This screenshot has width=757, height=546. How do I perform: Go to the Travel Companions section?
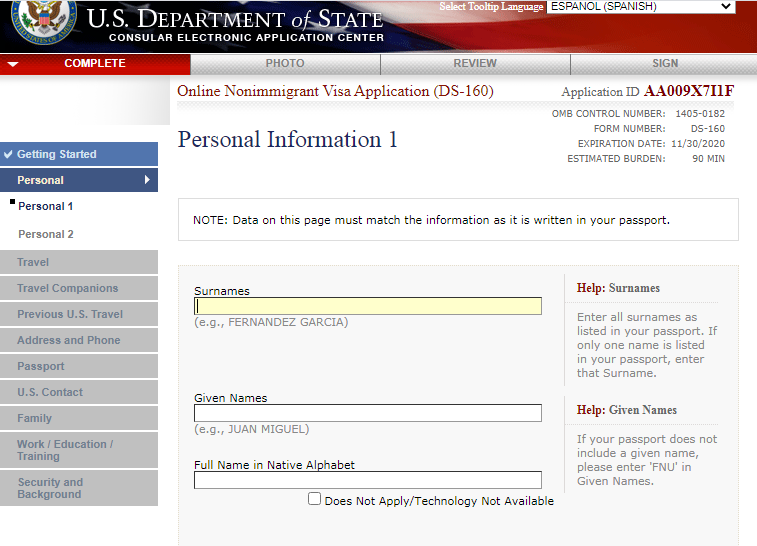(x=79, y=288)
